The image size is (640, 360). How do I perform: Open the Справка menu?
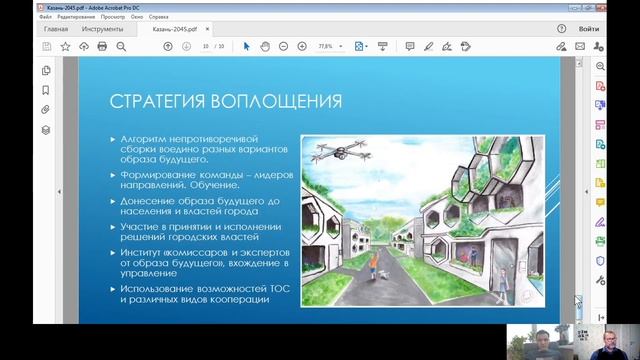[x=158, y=17]
